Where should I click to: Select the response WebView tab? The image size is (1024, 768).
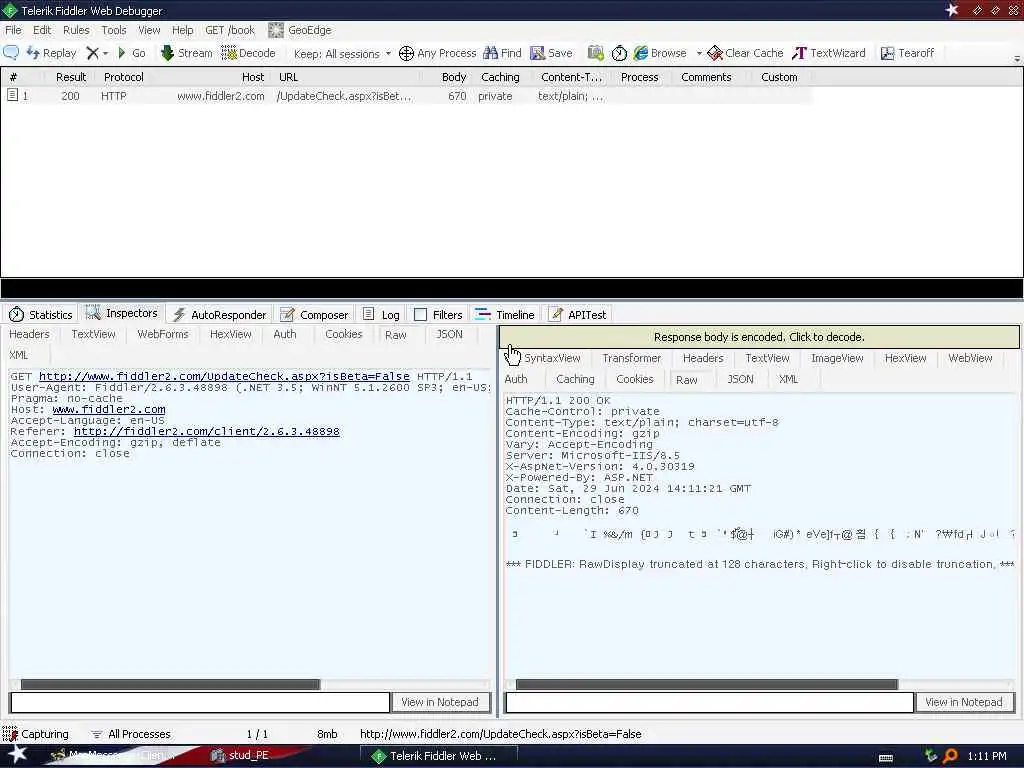(970, 359)
